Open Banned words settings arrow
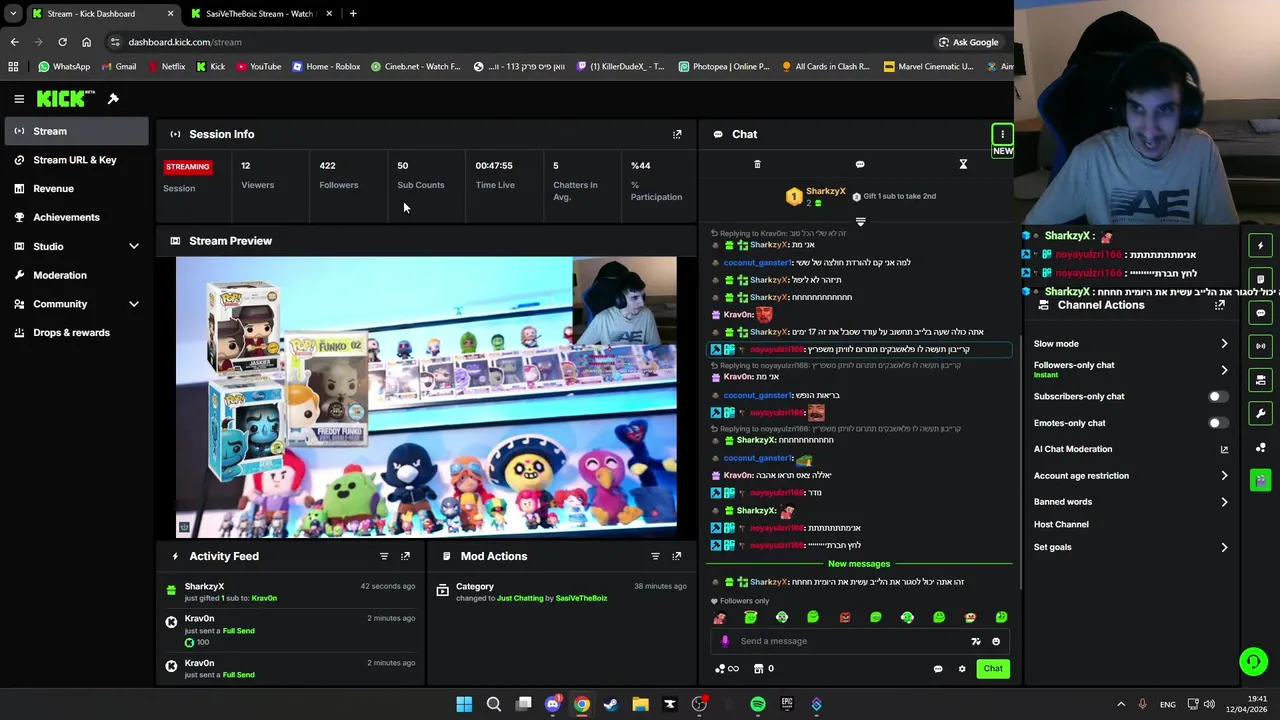This screenshot has height=720, width=1280. click(1224, 502)
